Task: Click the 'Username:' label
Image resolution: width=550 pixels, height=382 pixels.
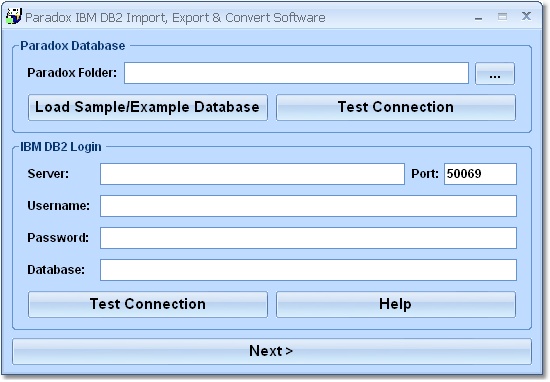Action: click(59, 206)
